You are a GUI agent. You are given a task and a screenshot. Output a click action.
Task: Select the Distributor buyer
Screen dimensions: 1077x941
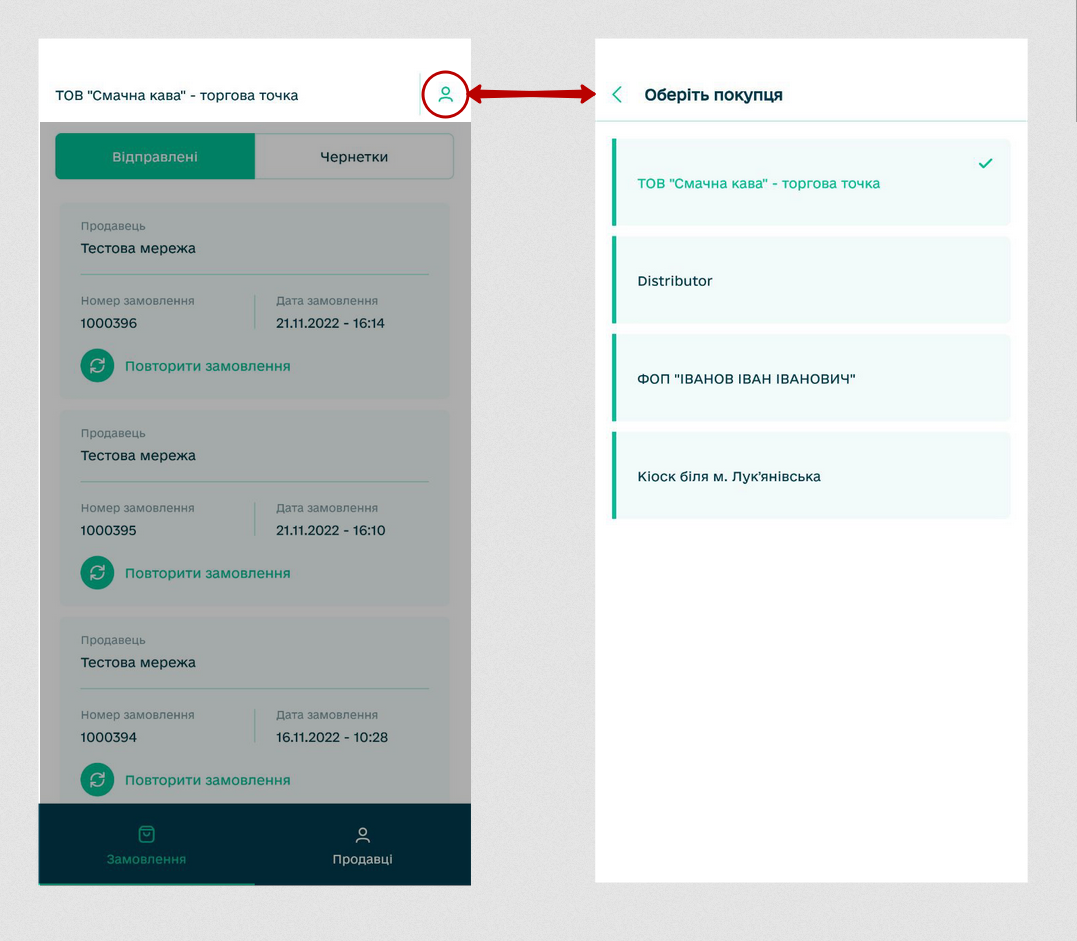coord(811,280)
